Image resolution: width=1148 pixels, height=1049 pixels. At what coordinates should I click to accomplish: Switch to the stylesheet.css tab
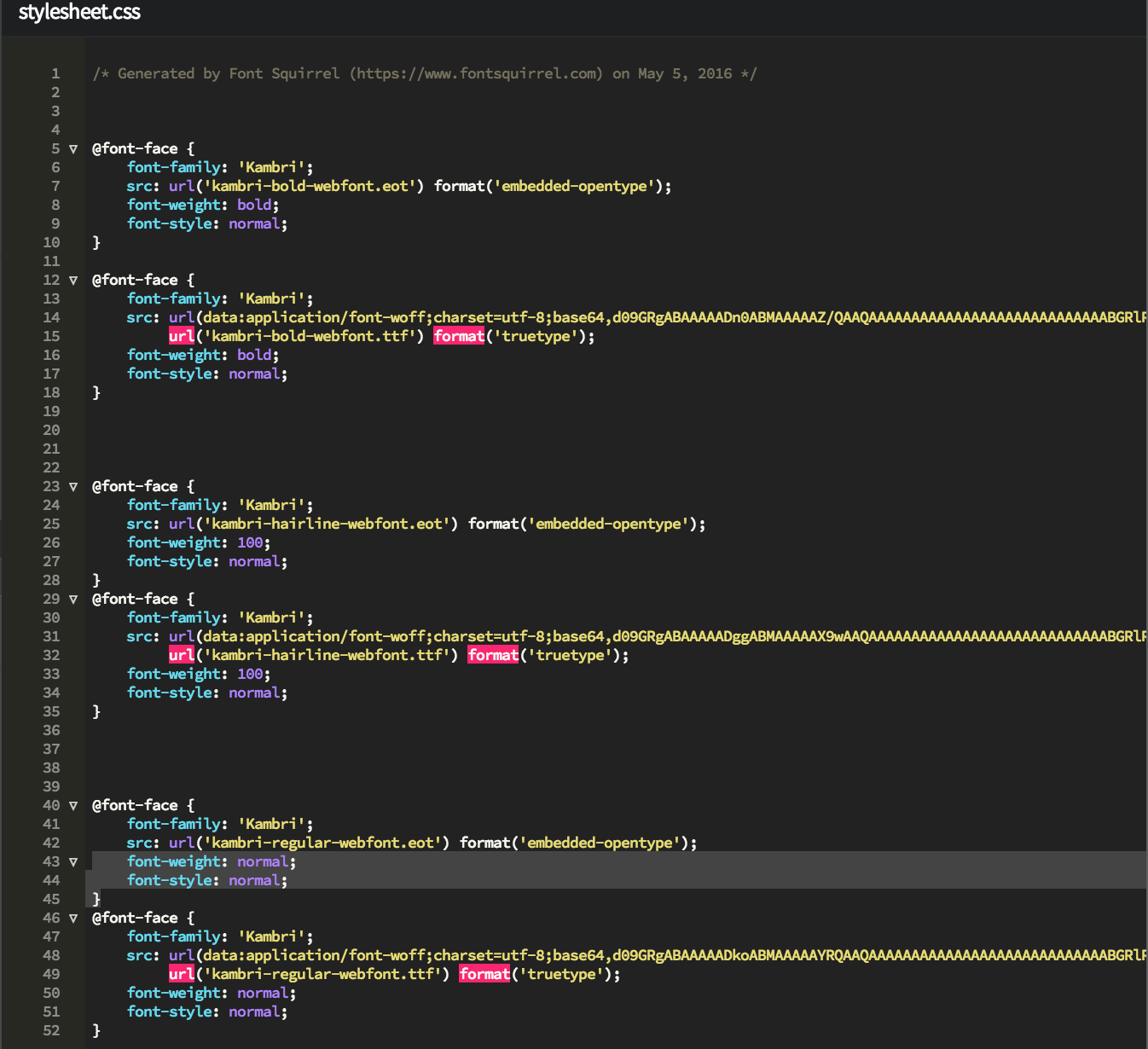pos(81,13)
